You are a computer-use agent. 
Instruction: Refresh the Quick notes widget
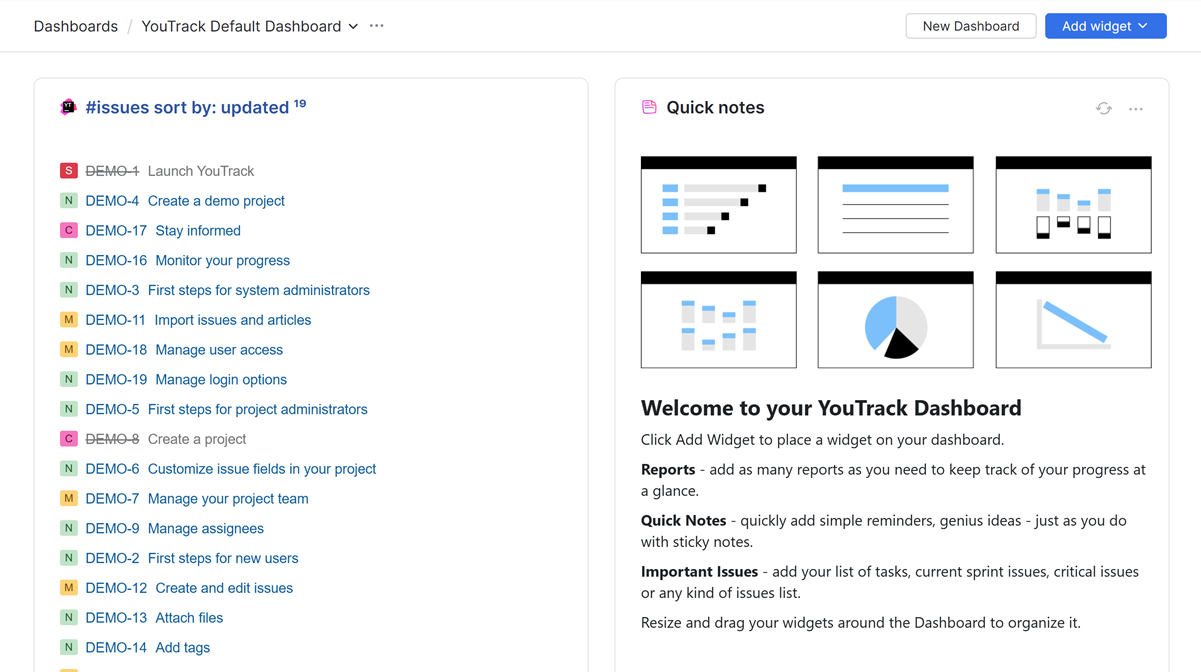tap(1104, 108)
